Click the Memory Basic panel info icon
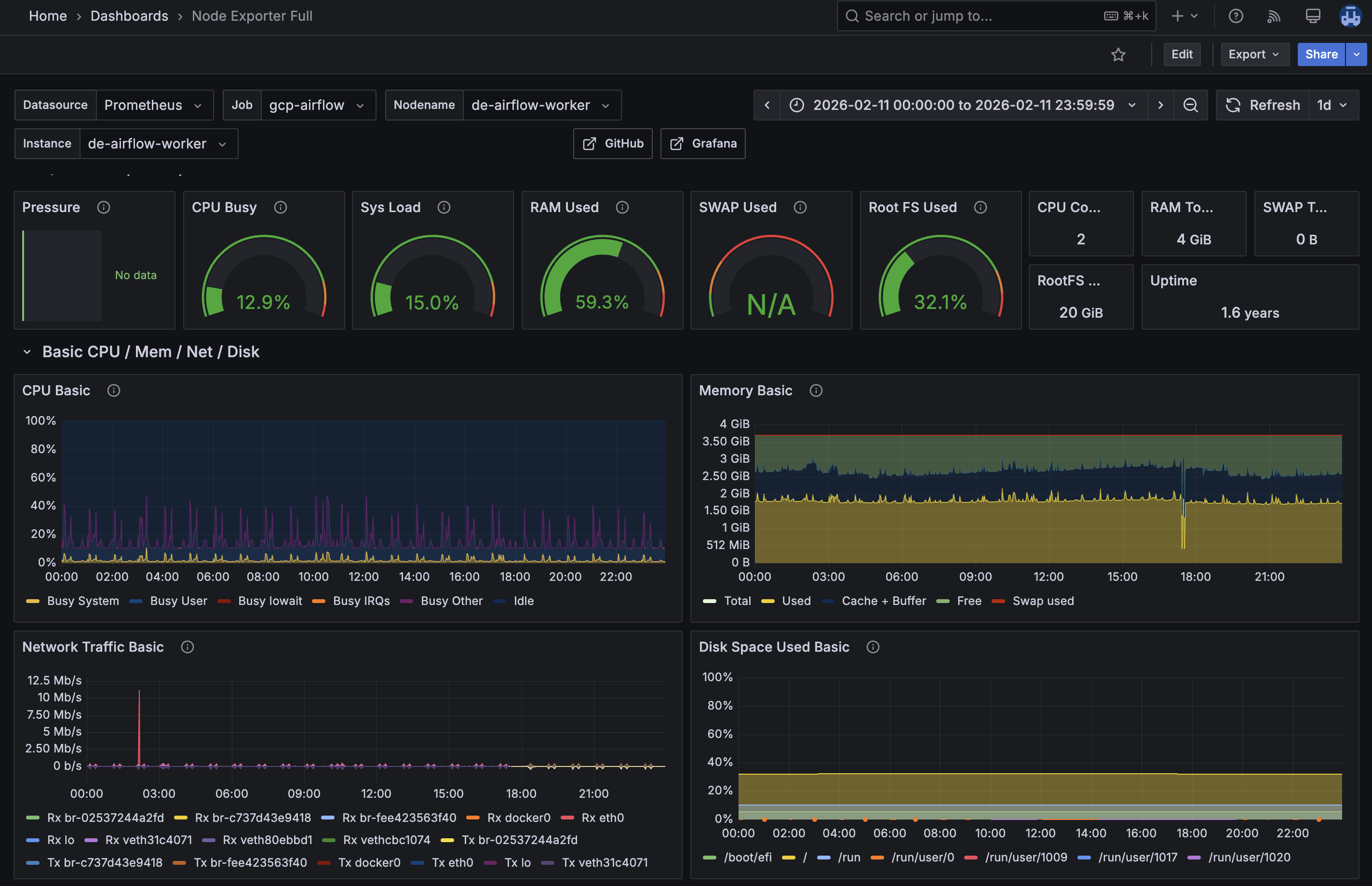Image resolution: width=1372 pixels, height=886 pixels. coord(816,390)
